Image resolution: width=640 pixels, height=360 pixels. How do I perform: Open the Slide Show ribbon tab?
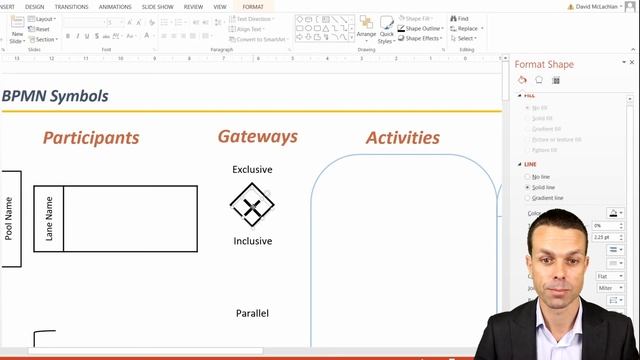(158, 7)
